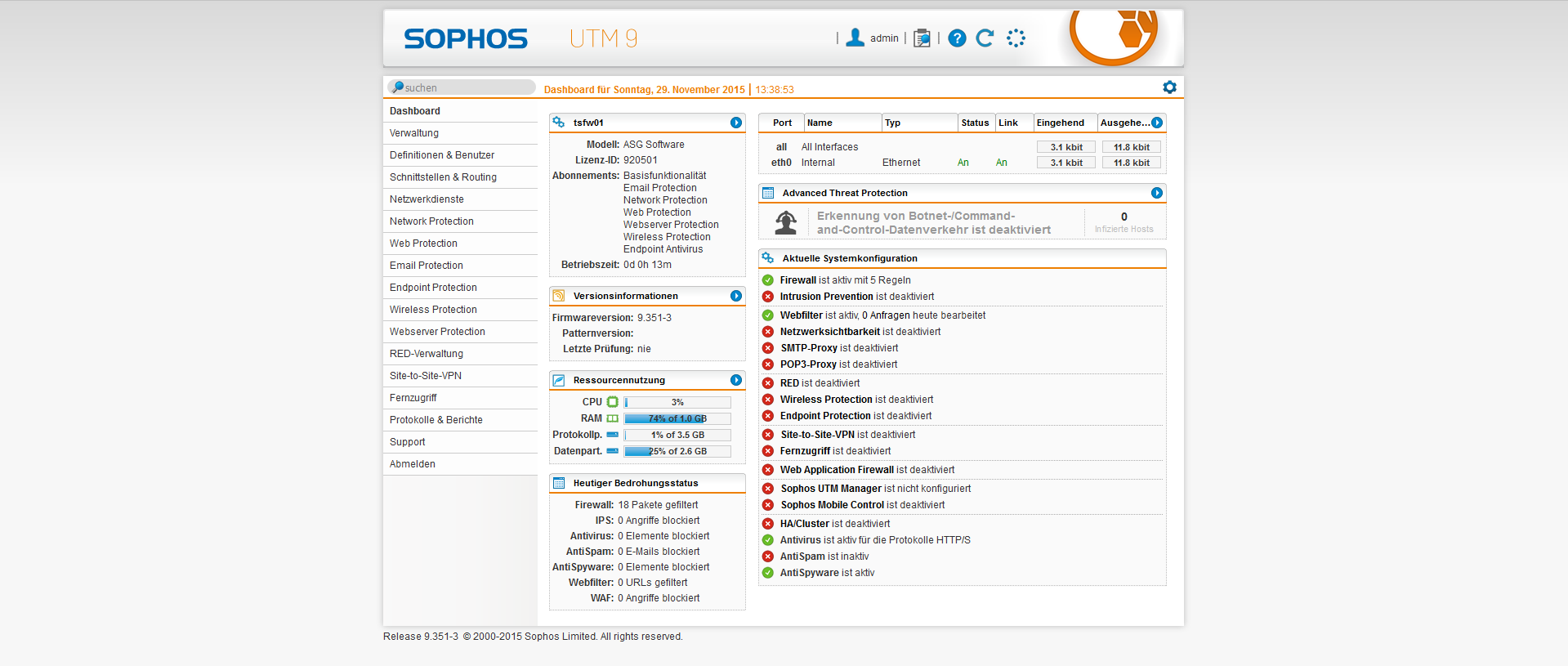Open the live log clipboard icon
This screenshot has height=666, width=1568.
click(x=922, y=38)
